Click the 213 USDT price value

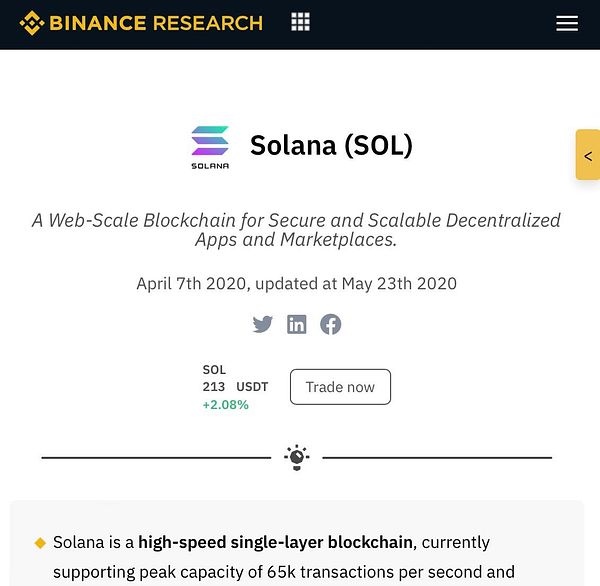235,387
